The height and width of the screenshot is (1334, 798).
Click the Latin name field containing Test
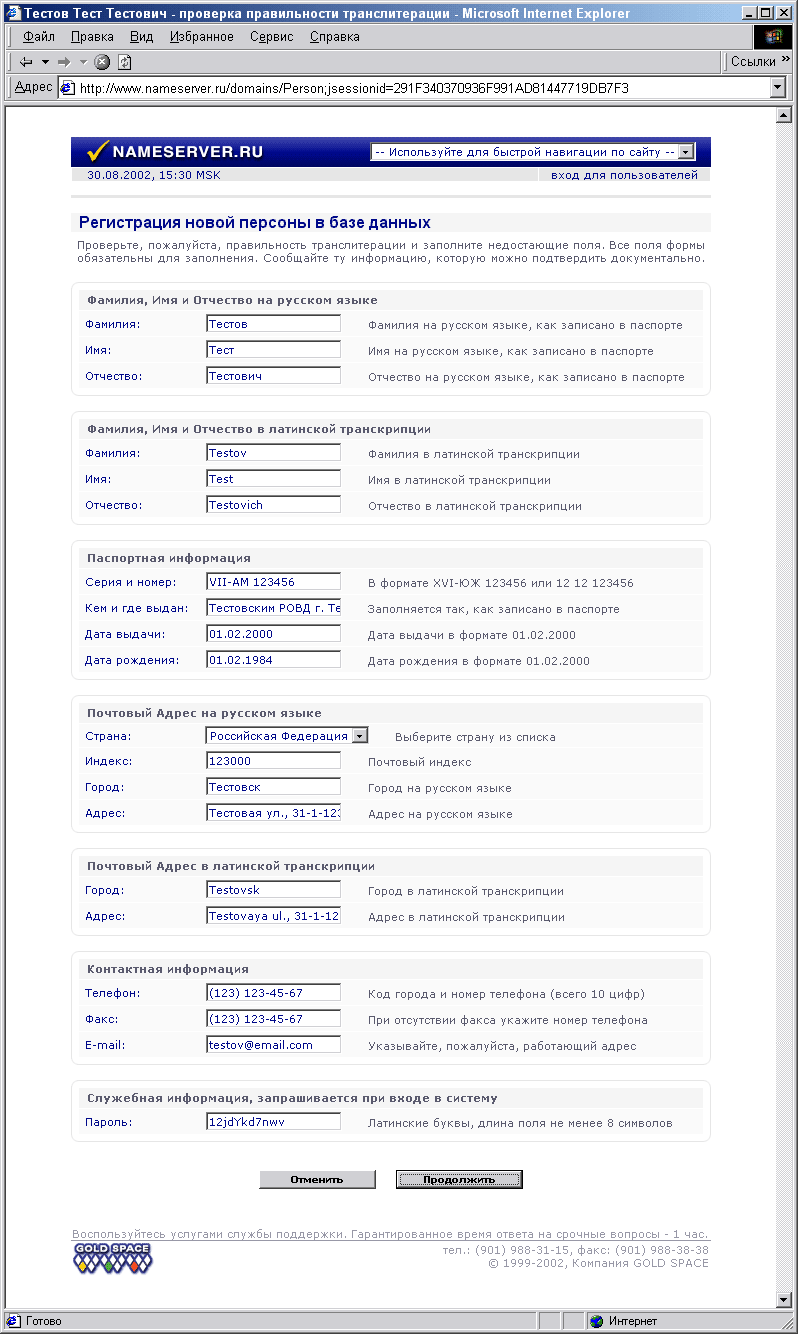(x=273, y=479)
